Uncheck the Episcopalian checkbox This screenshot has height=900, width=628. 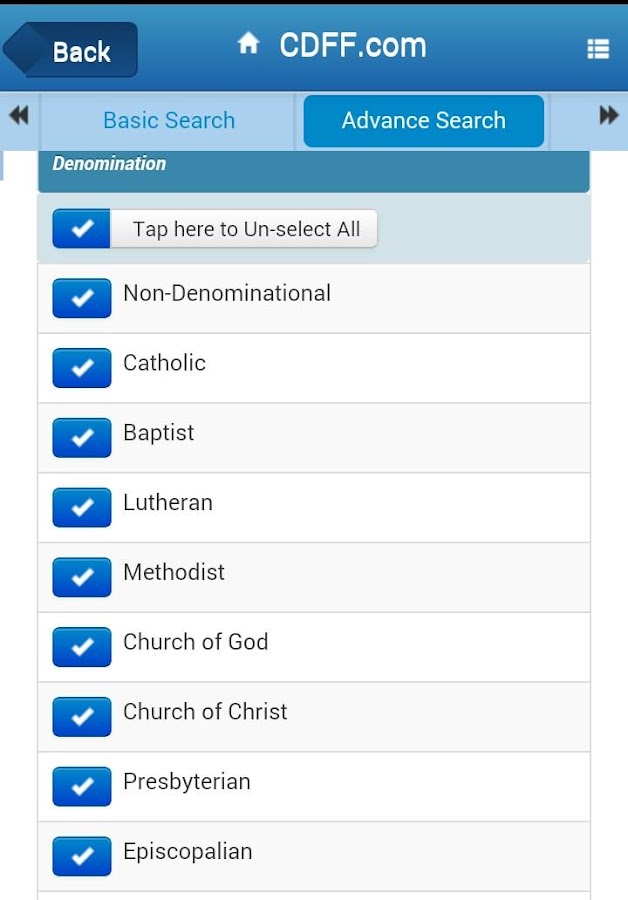tap(82, 856)
